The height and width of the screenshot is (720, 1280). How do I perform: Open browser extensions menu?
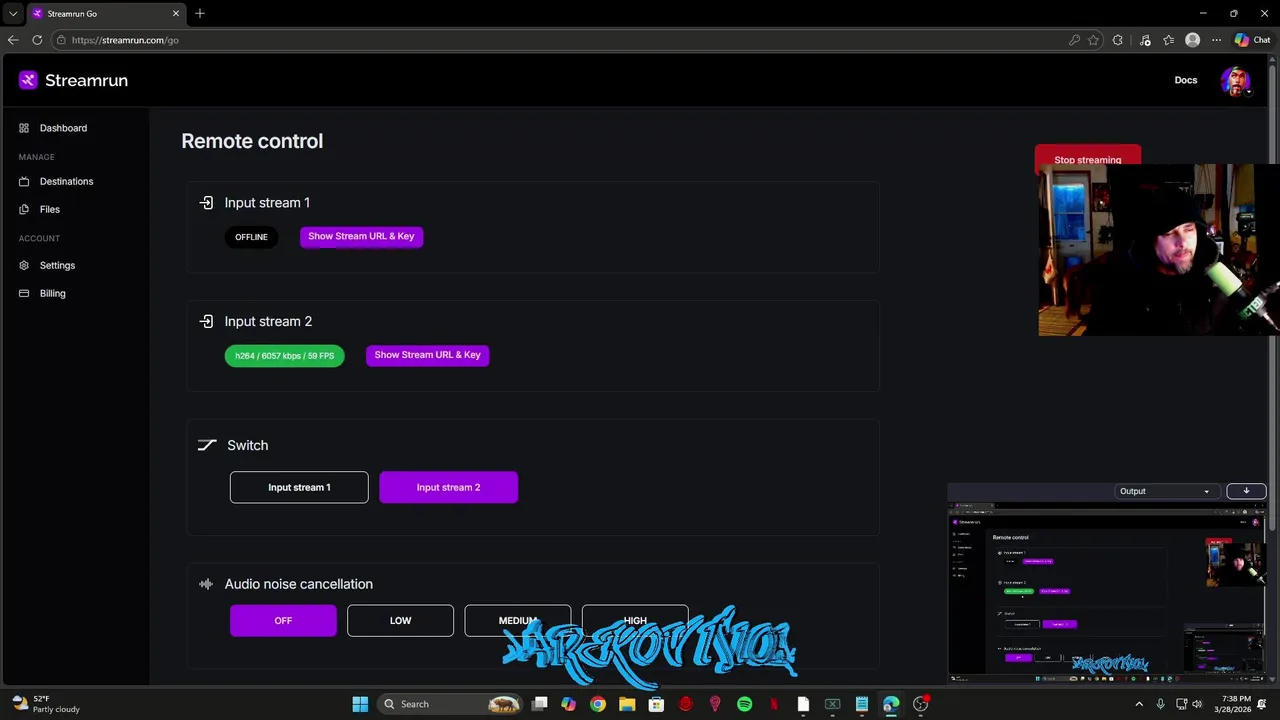pyautogui.click(x=1118, y=40)
